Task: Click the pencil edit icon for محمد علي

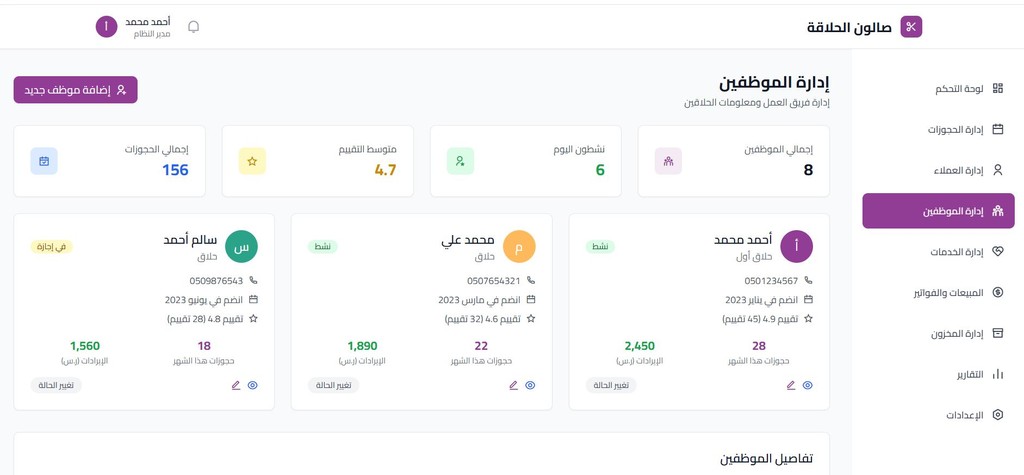Action: (x=513, y=385)
